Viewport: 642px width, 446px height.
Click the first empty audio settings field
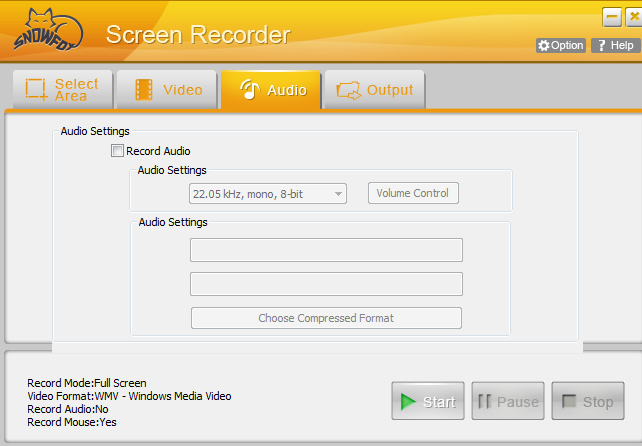point(326,250)
